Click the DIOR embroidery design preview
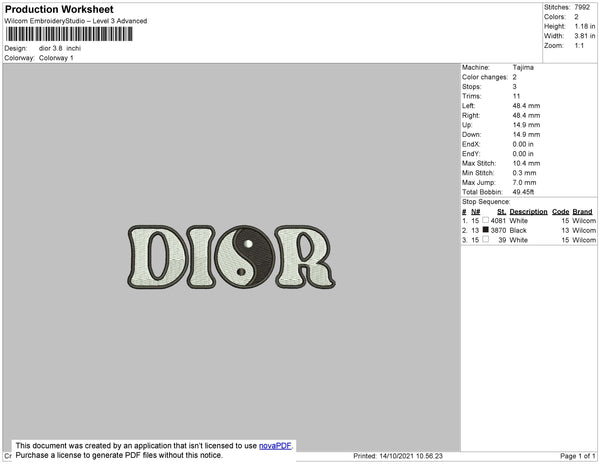600x464 pixels. coord(232,256)
